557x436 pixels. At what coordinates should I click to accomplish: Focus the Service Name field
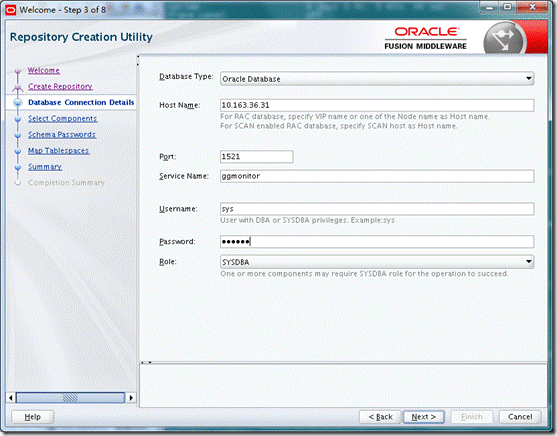pos(377,176)
